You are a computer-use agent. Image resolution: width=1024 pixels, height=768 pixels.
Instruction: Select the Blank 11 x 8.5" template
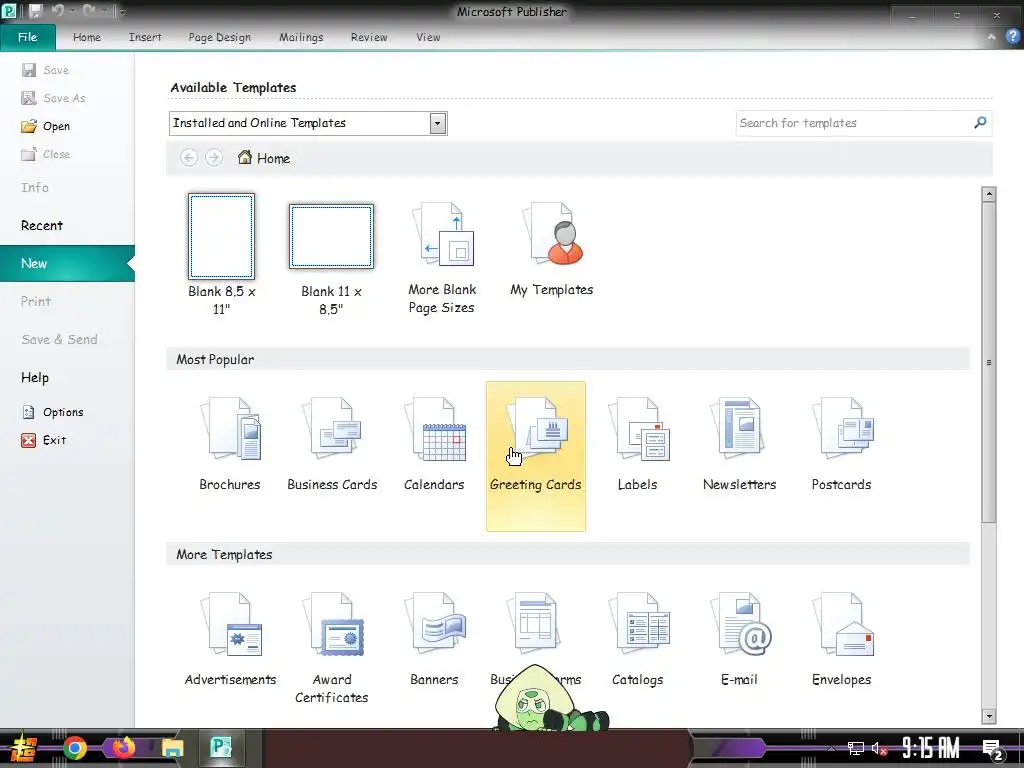coord(331,258)
